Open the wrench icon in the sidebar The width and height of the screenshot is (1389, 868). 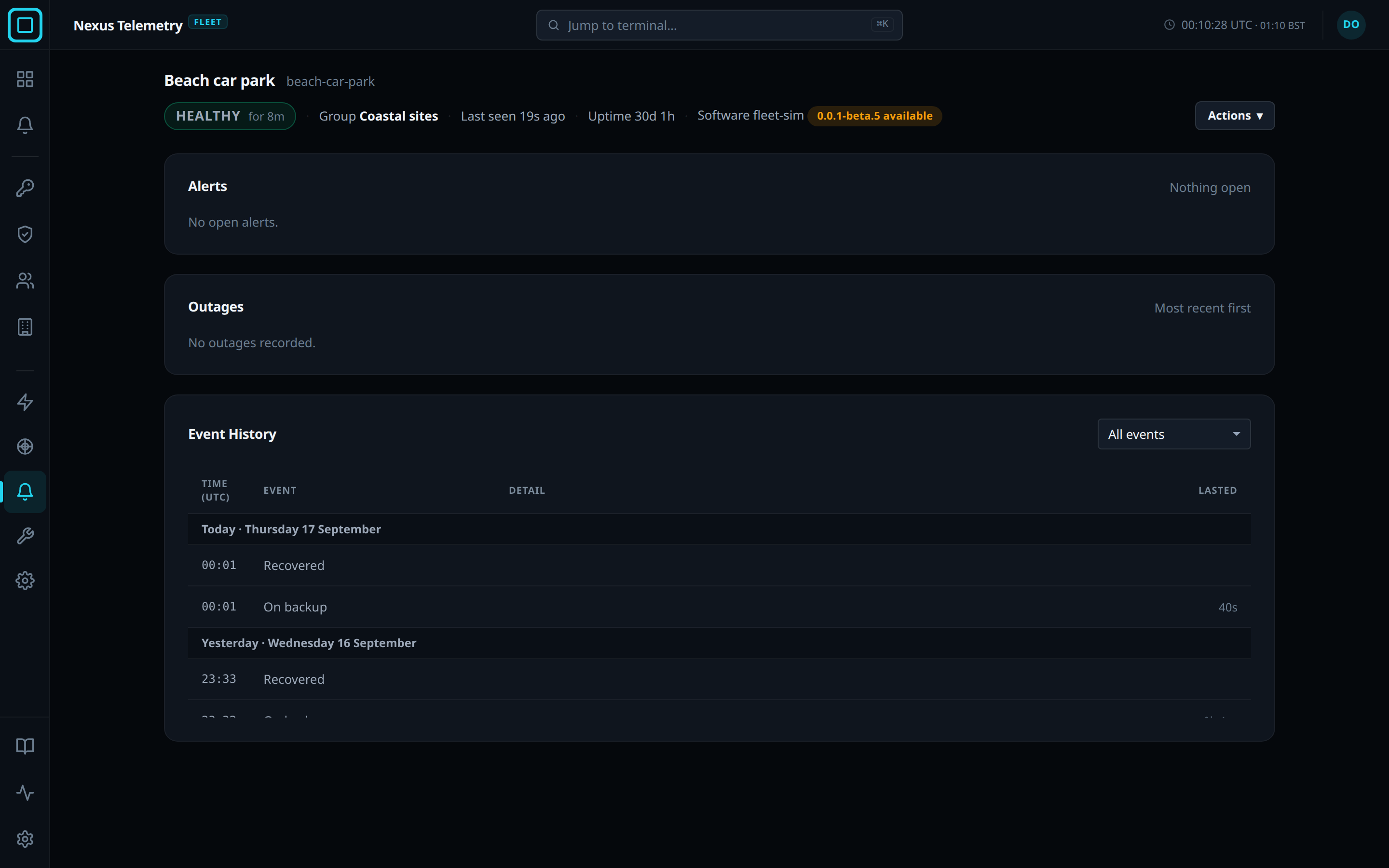[x=25, y=536]
